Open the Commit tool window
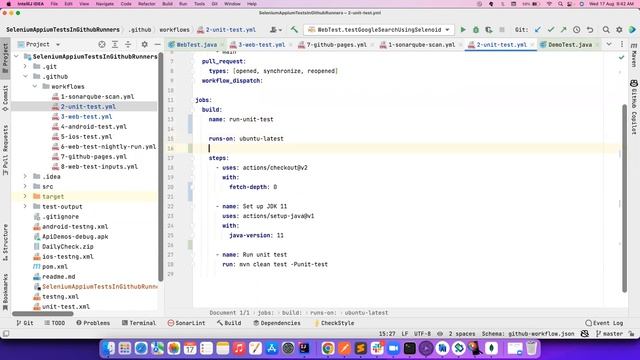Image resolution: width=640 pixels, height=360 pixels. [5, 98]
